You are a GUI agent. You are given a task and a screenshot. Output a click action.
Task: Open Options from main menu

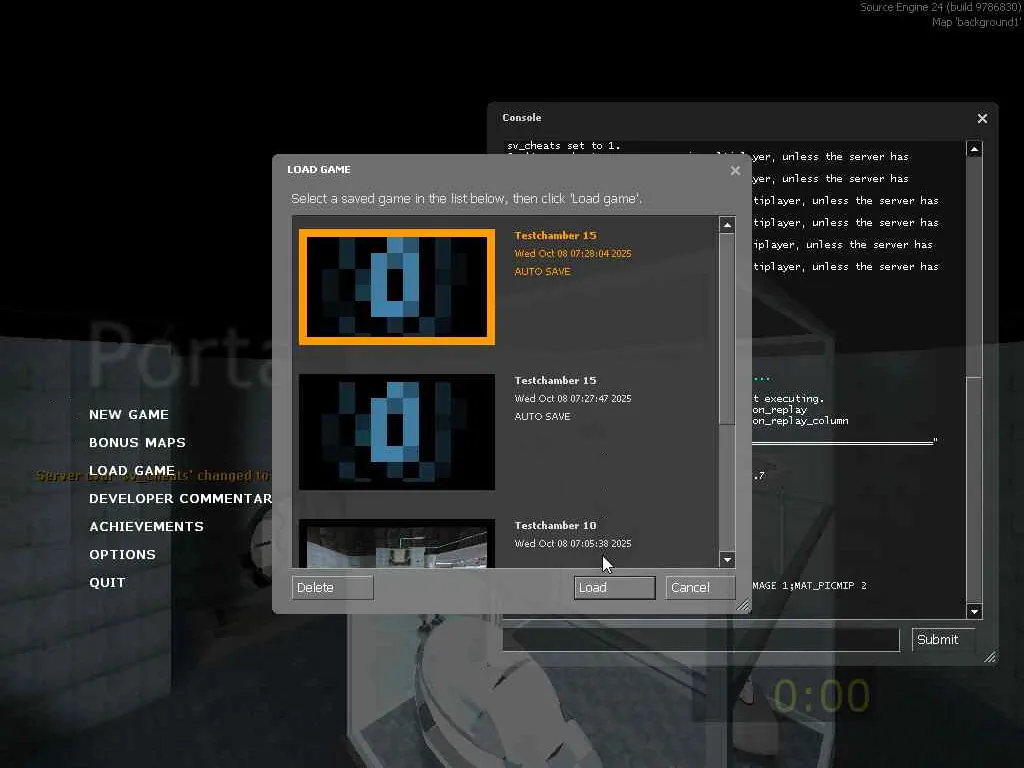click(122, 555)
